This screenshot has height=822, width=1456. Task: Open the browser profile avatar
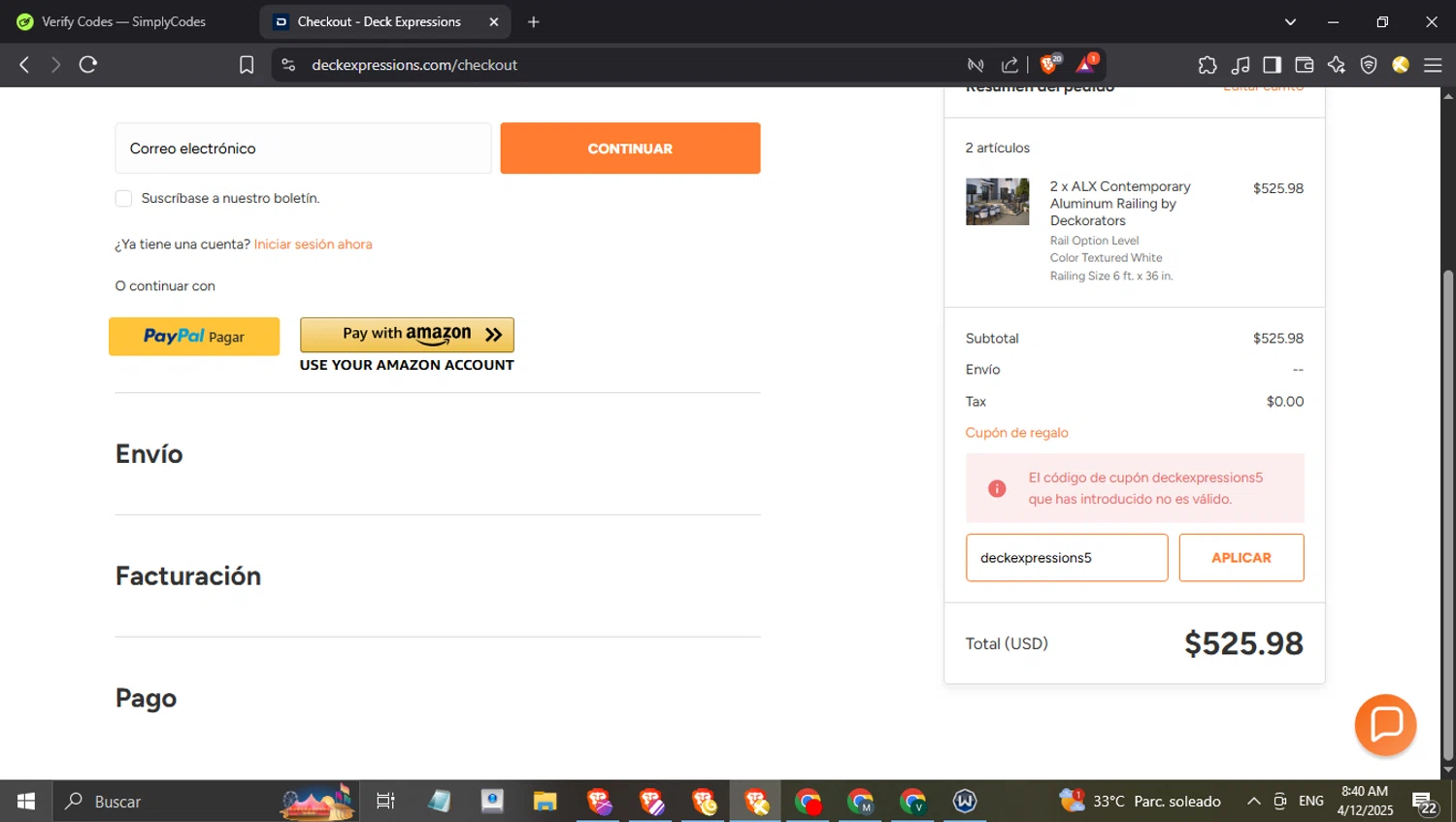[x=1401, y=65]
